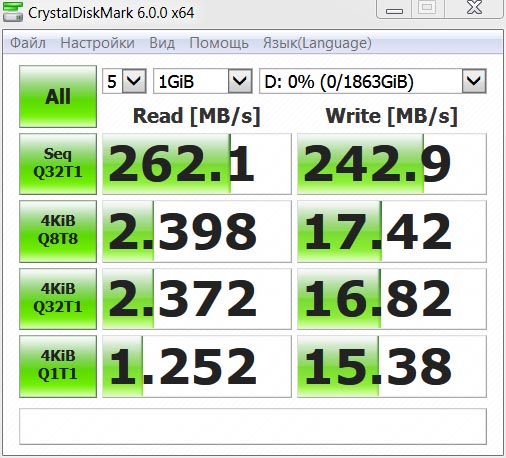
Task: Click the 4KiB Q8T8 read result 2.398
Action: pos(197,231)
